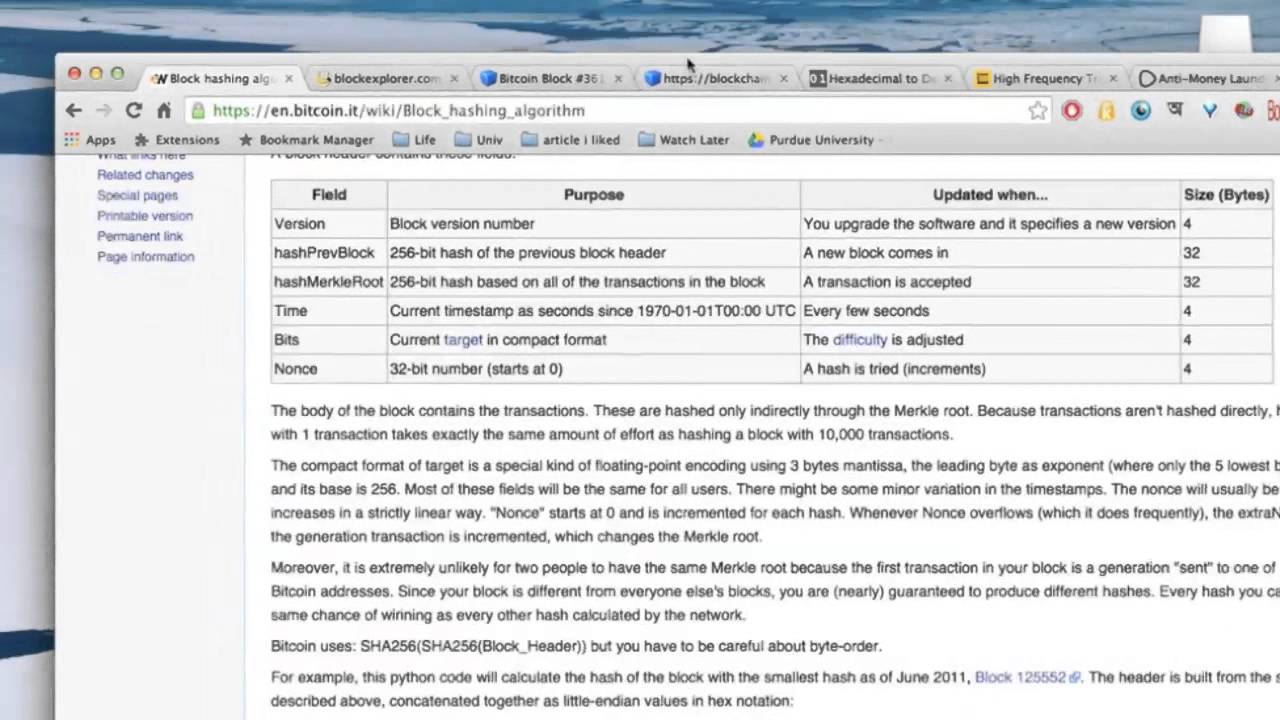Image resolution: width=1280 pixels, height=720 pixels.
Task: Open the red circular extension icon
Action: (x=1072, y=111)
